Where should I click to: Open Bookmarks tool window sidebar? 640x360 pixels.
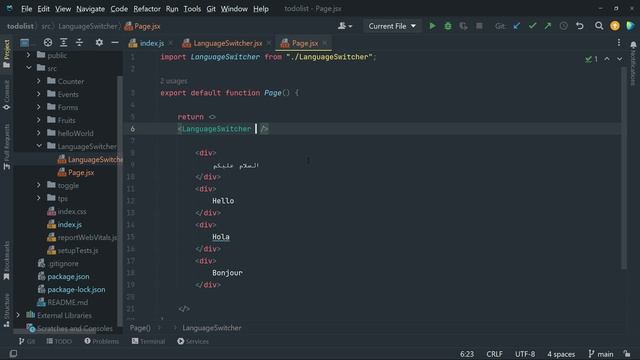click(x=7, y=260)
